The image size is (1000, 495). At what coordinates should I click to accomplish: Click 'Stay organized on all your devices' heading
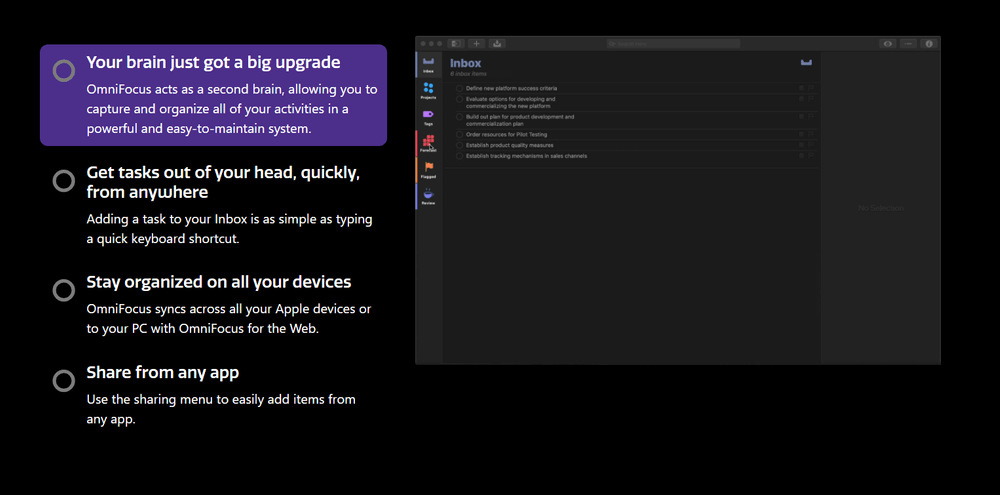219,282
